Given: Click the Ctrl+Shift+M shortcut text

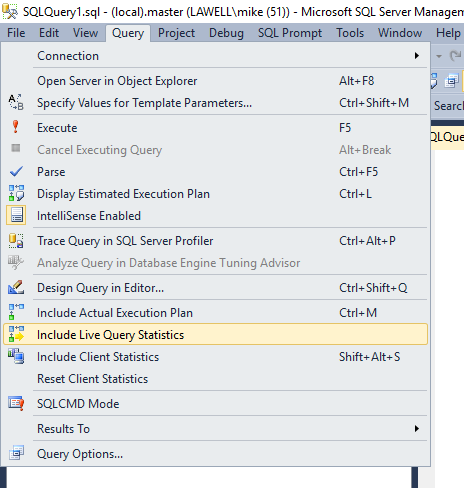Looking at the screenshot, I should tap(374, 103).
